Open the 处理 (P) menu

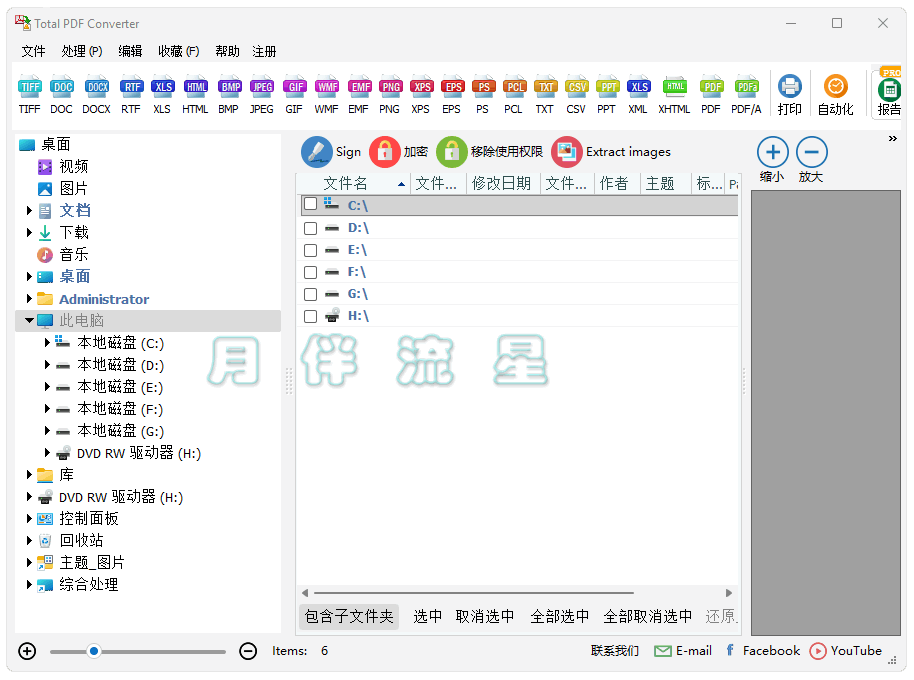coord(82,52)
